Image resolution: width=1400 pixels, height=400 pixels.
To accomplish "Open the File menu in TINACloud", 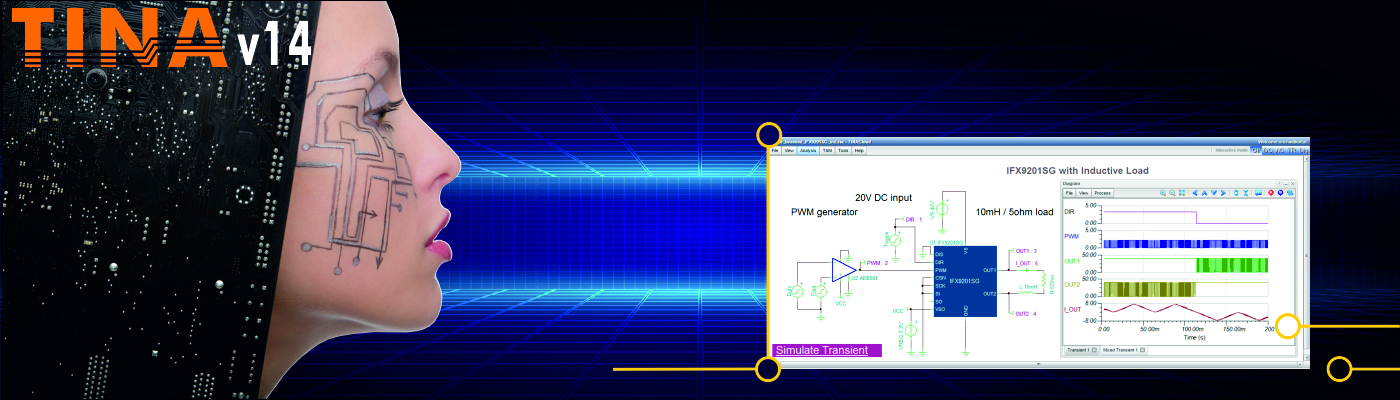I will (x=775, y=151).
